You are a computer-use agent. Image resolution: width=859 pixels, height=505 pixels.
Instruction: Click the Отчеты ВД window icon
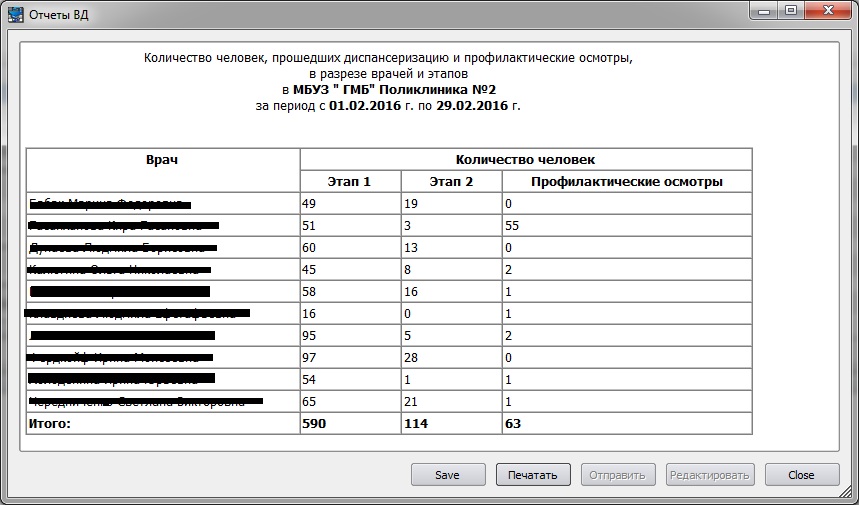[15, 14]
